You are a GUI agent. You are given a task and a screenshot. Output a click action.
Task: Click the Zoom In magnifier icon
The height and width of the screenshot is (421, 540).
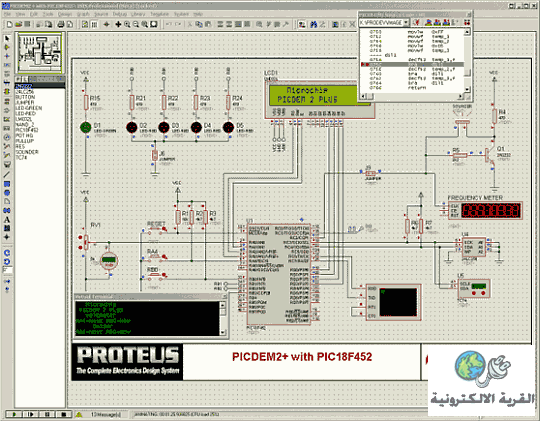pyautogui.click(x=127, y=24)
